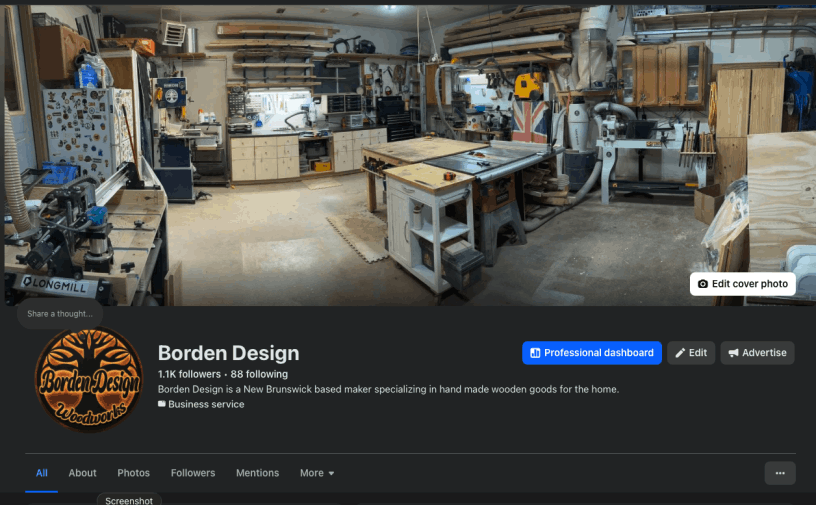Open the Professional dashboard
816x505 pixels.
(592, 353)
